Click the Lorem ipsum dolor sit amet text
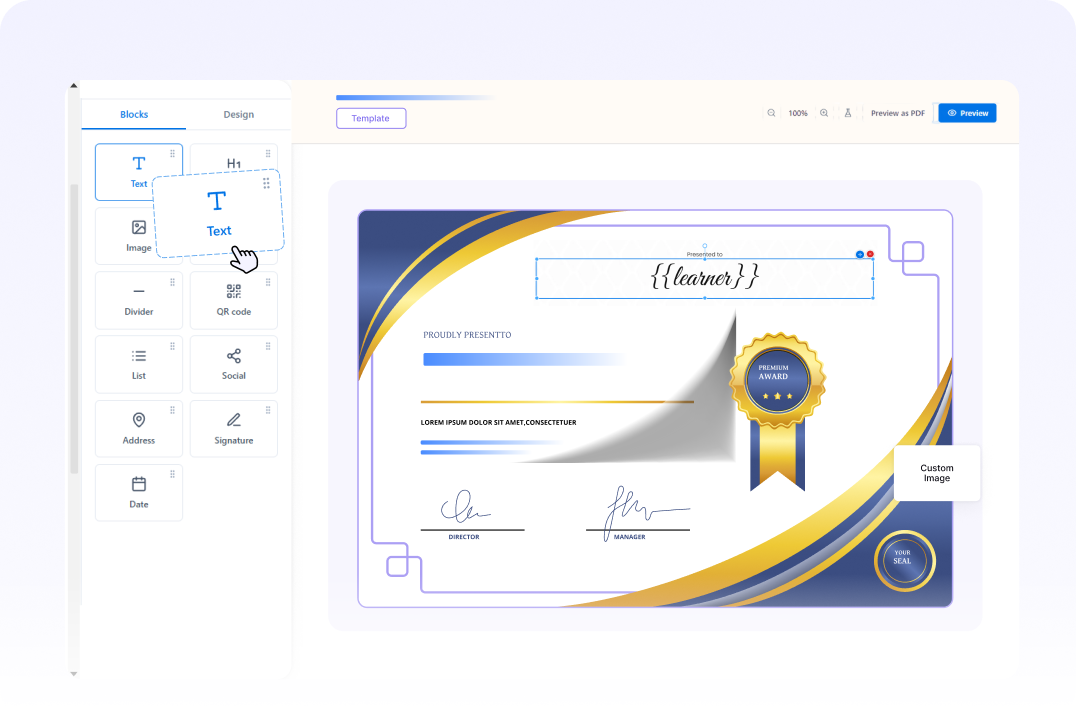The image size is (1076, 720). (498, 423)
